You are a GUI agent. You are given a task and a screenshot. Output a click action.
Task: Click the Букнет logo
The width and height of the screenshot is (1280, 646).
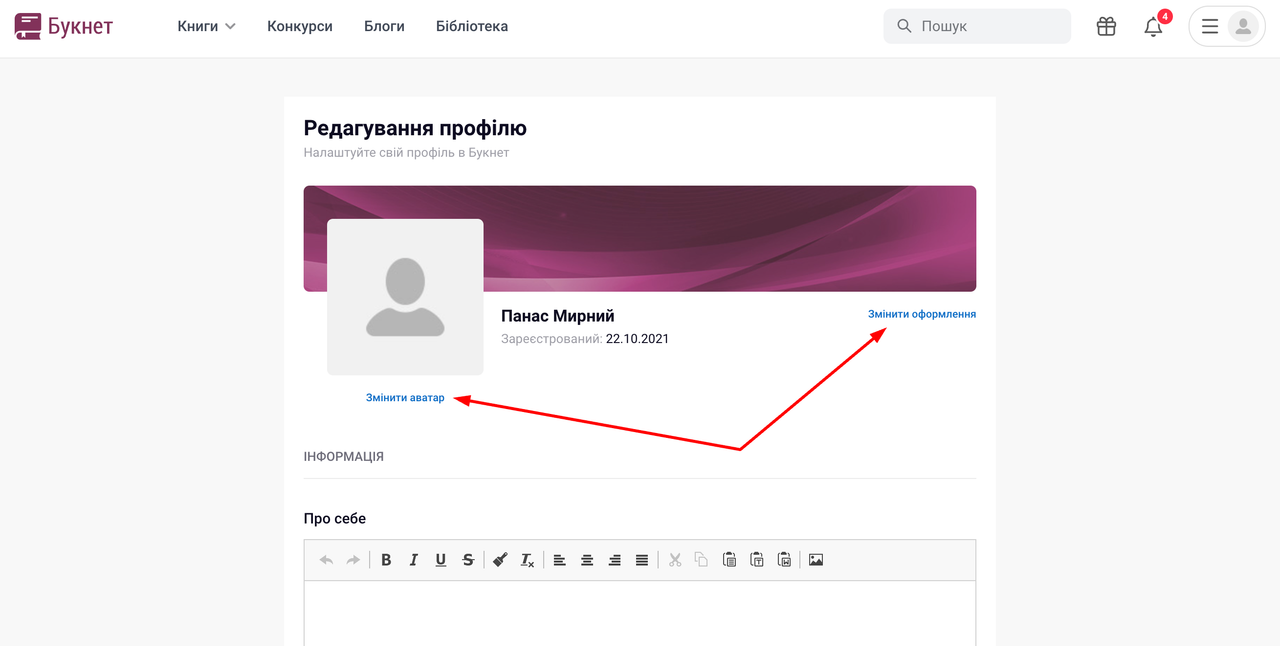64,26
